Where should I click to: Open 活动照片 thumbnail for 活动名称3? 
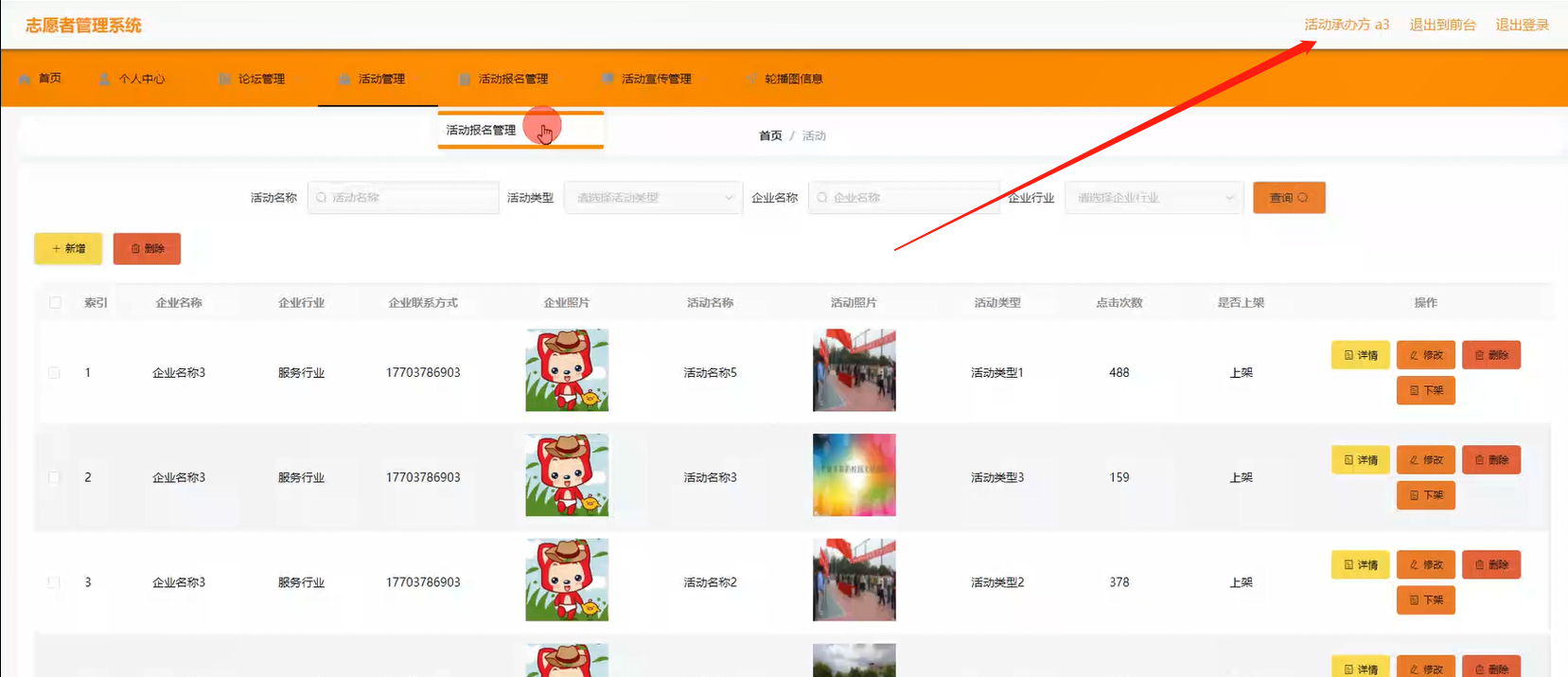tap(854, 475)
